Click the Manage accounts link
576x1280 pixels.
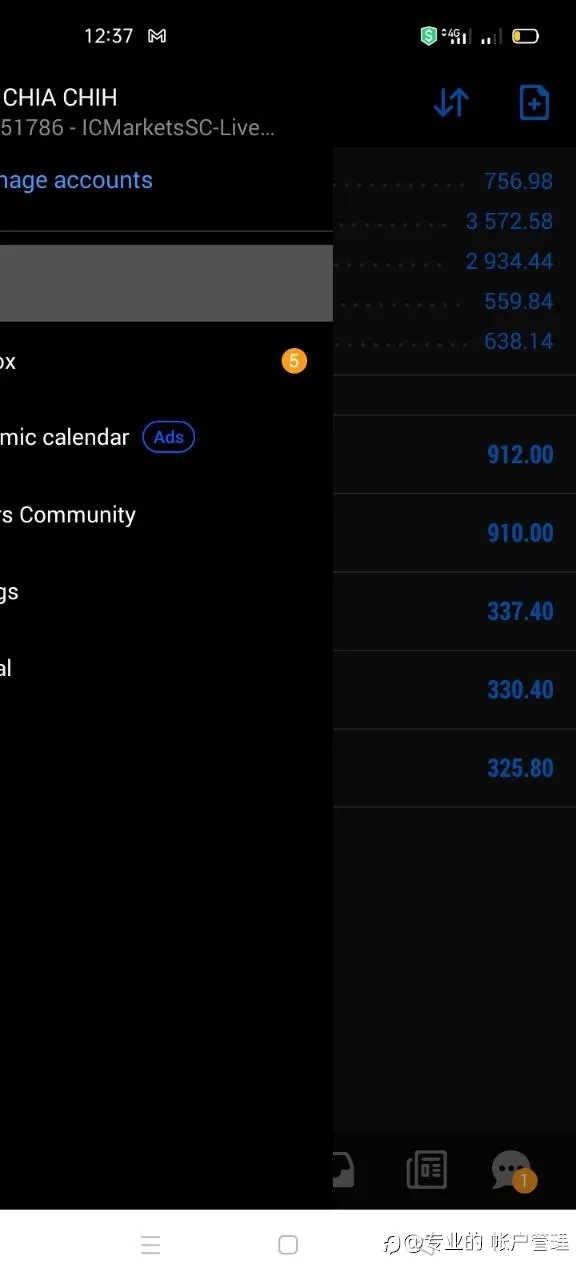pyautogui.click(x=76, y=180)
